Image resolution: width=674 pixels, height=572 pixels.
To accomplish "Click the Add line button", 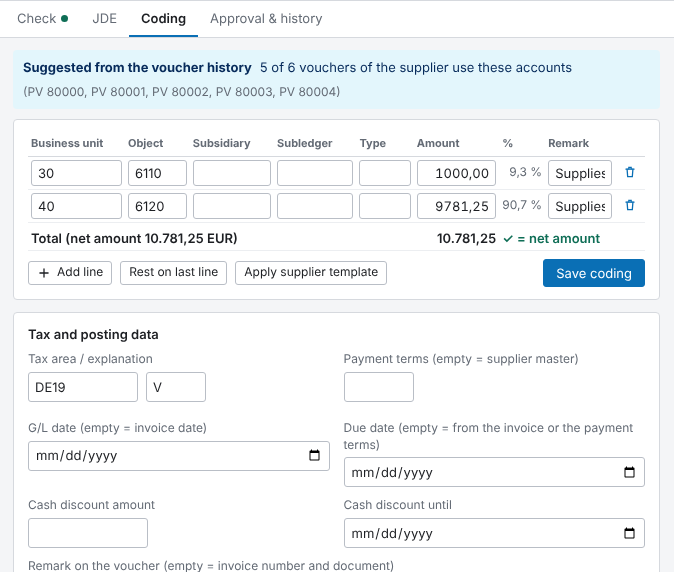I will [x=70, y=272].
